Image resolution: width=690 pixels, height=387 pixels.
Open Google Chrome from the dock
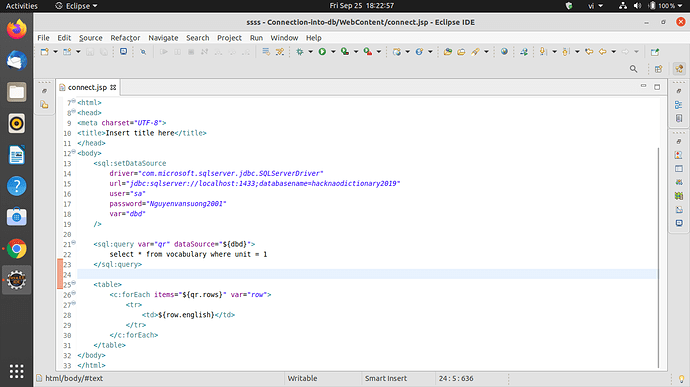[x=16, y=249]
